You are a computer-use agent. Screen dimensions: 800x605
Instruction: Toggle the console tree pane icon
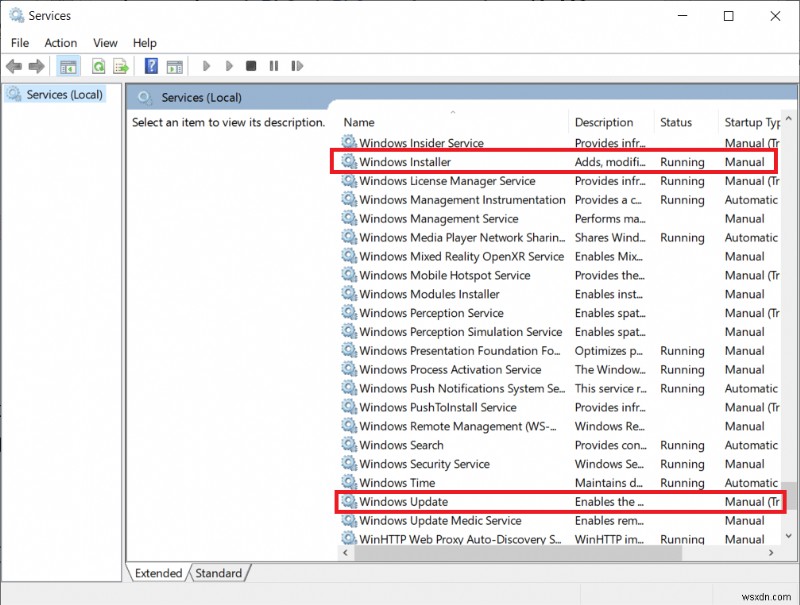pos(67,66)
